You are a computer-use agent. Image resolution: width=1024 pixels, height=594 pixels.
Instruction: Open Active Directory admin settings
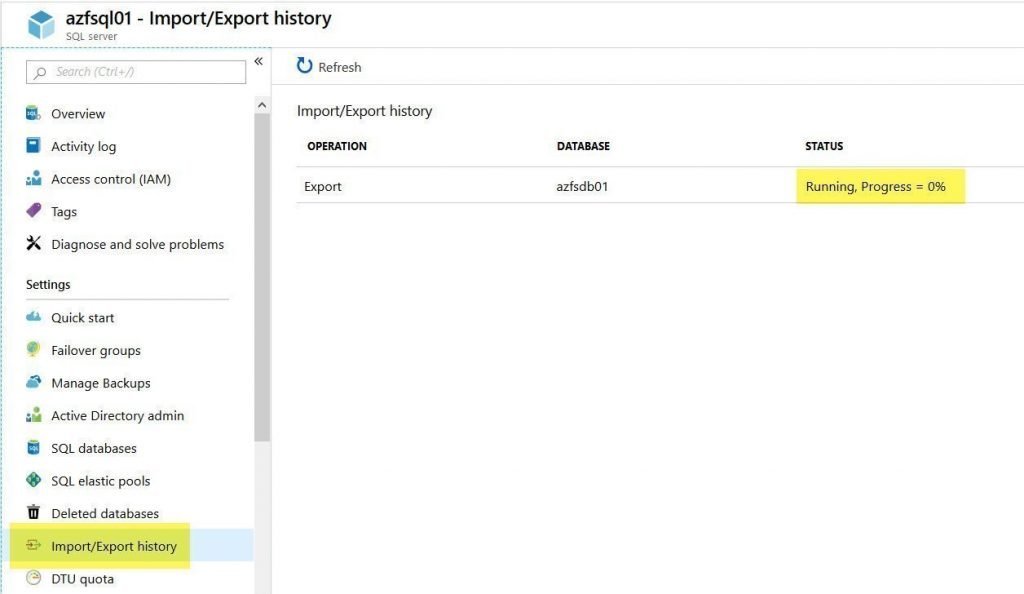118,416
